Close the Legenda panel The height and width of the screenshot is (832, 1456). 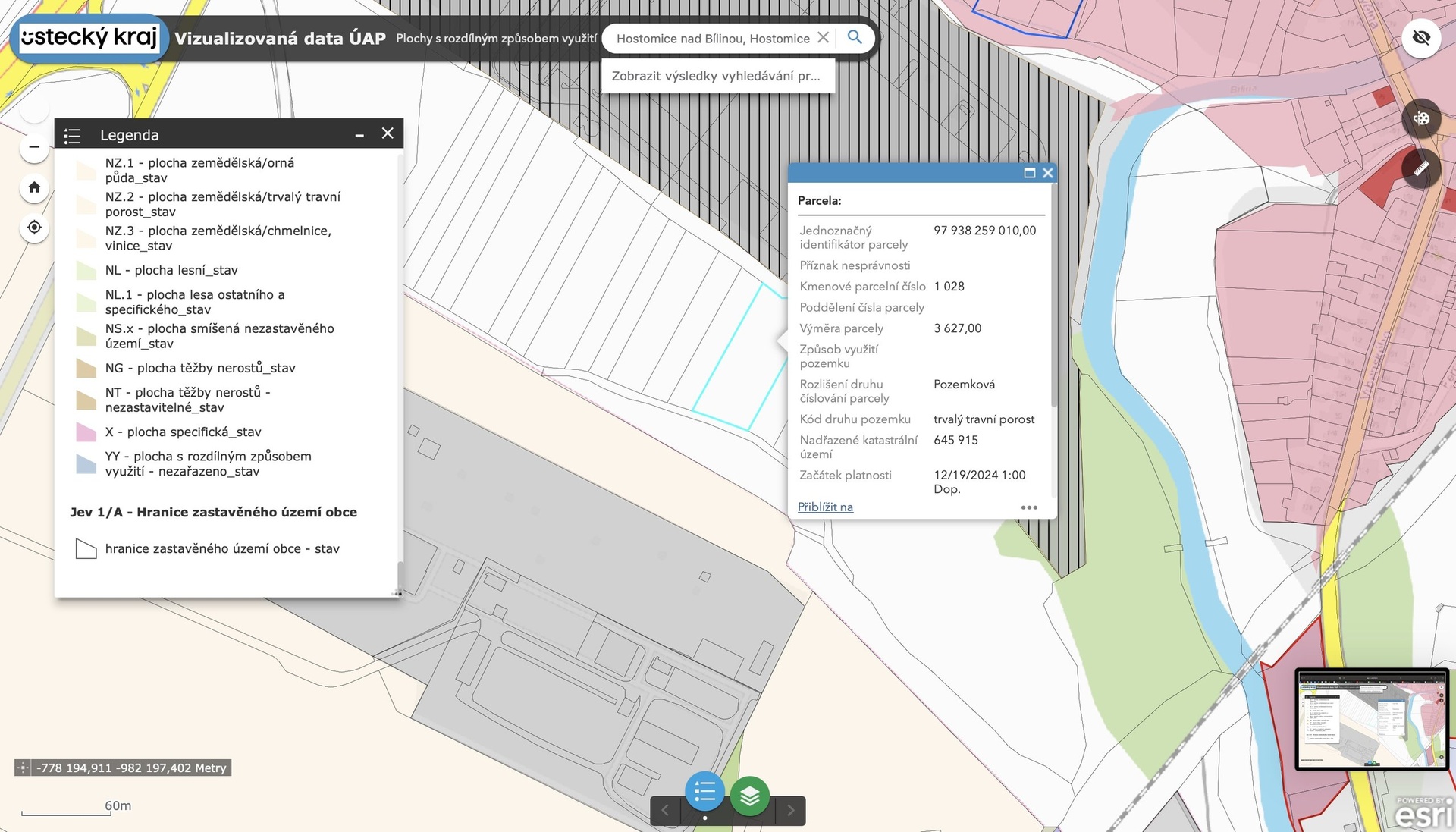[388, 133]
